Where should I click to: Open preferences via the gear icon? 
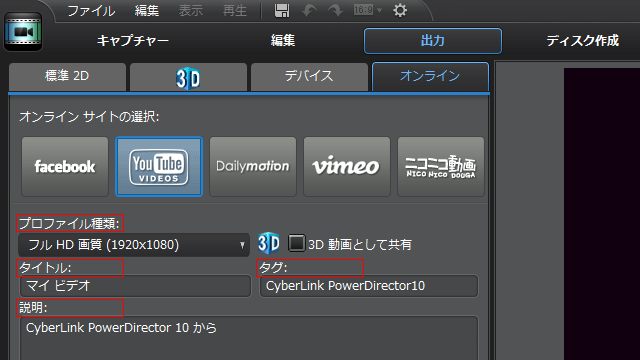[400, 10]
